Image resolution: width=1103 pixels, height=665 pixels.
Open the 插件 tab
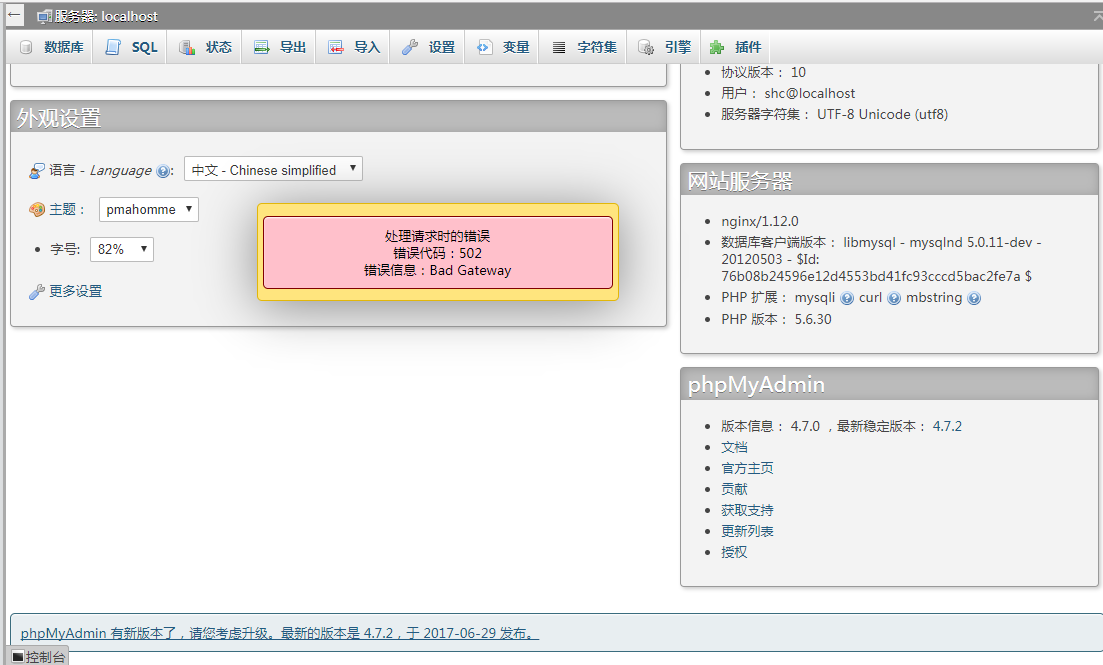pyautogui.click(x=734, y=47)
